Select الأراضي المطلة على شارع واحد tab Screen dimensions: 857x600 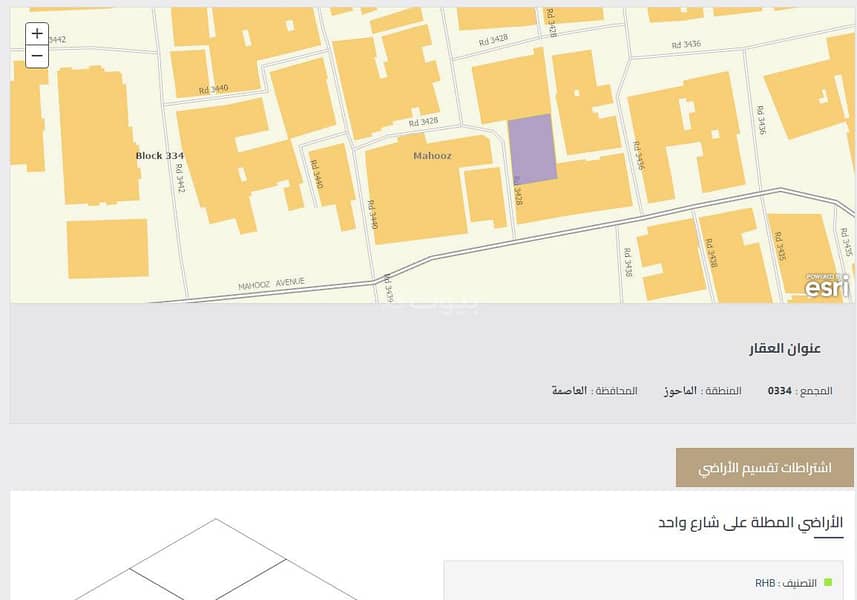click(750, 523)
